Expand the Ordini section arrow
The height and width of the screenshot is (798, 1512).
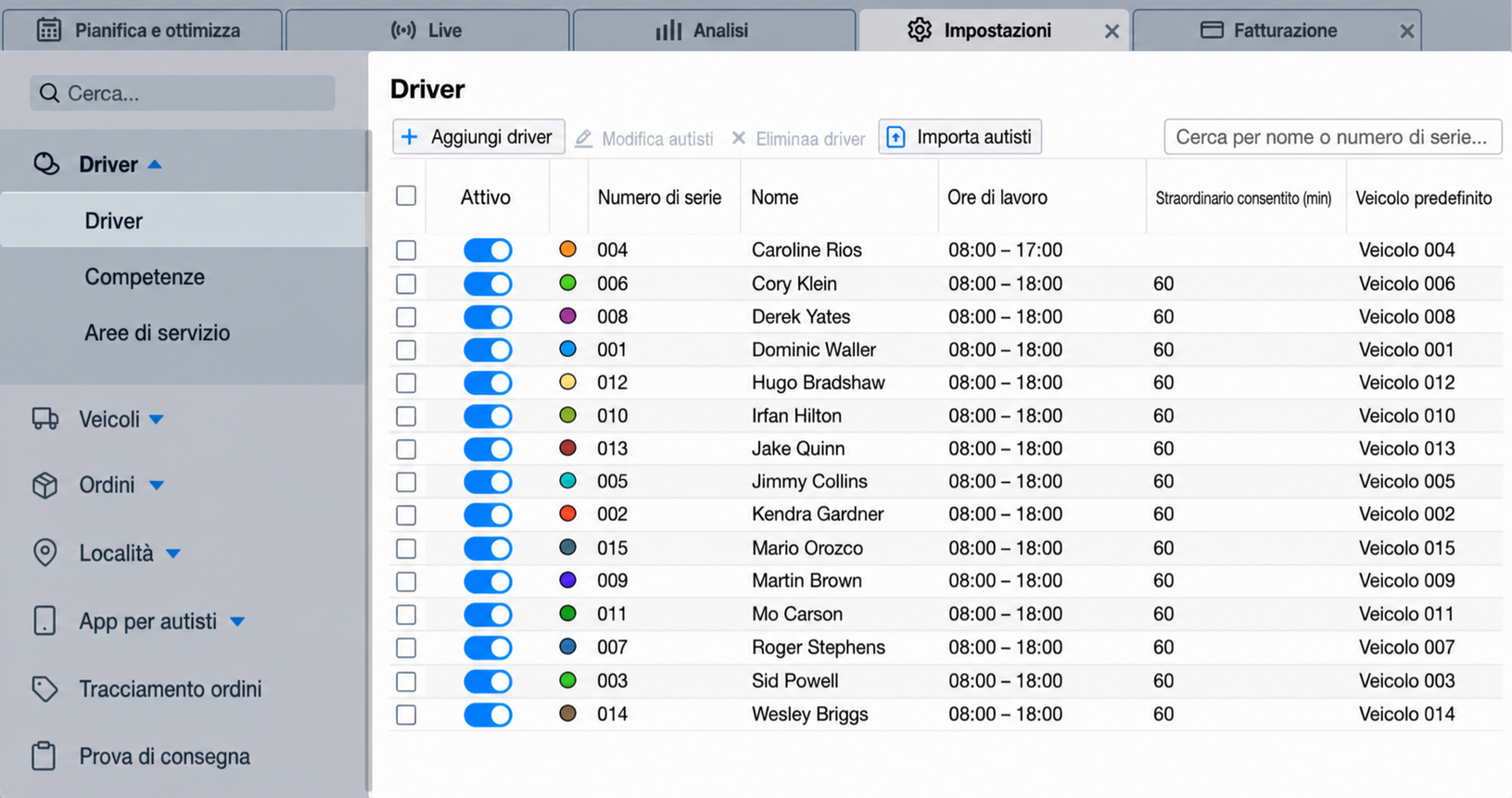click(156, 485)
